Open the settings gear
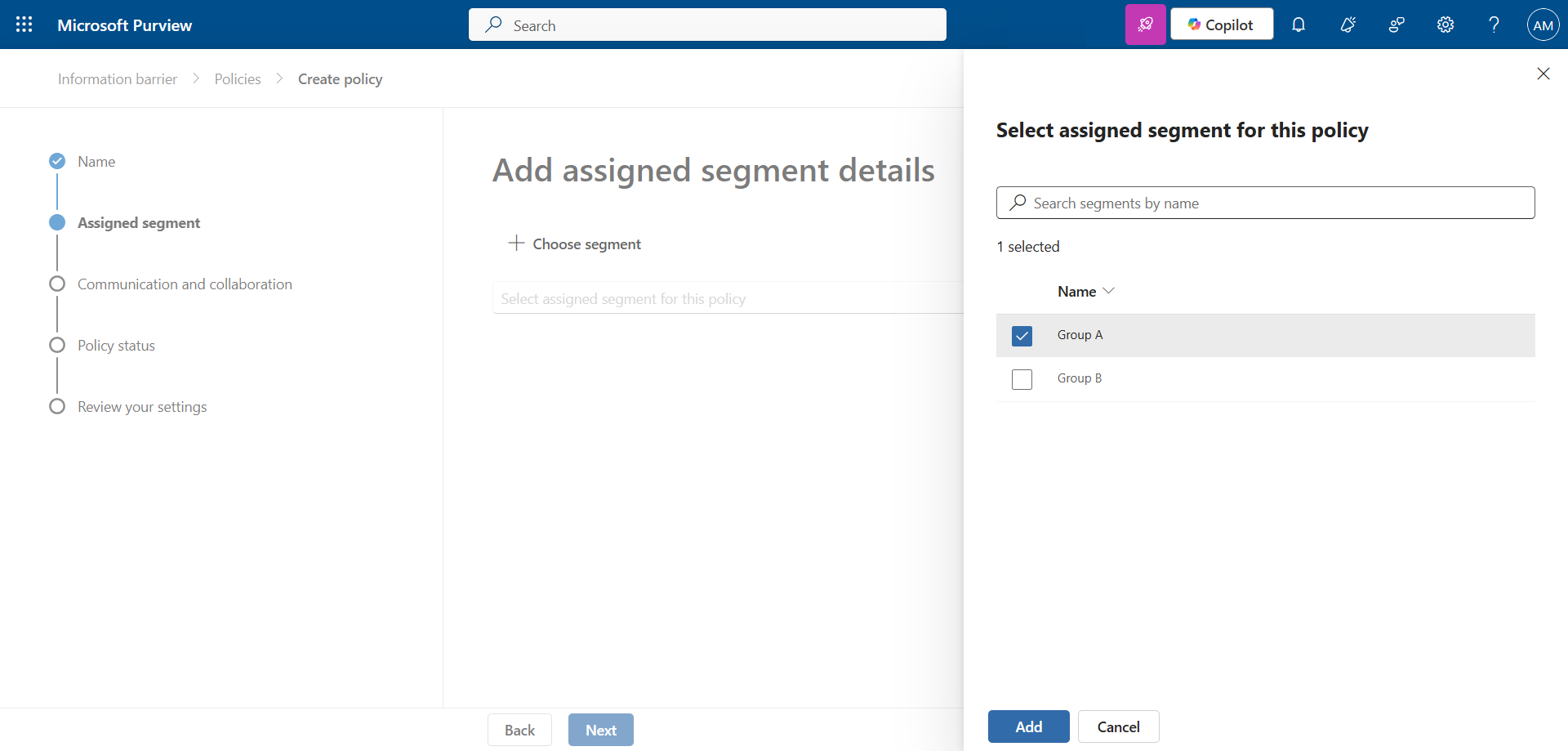 pyautogui.click(x=1445, y=25)
